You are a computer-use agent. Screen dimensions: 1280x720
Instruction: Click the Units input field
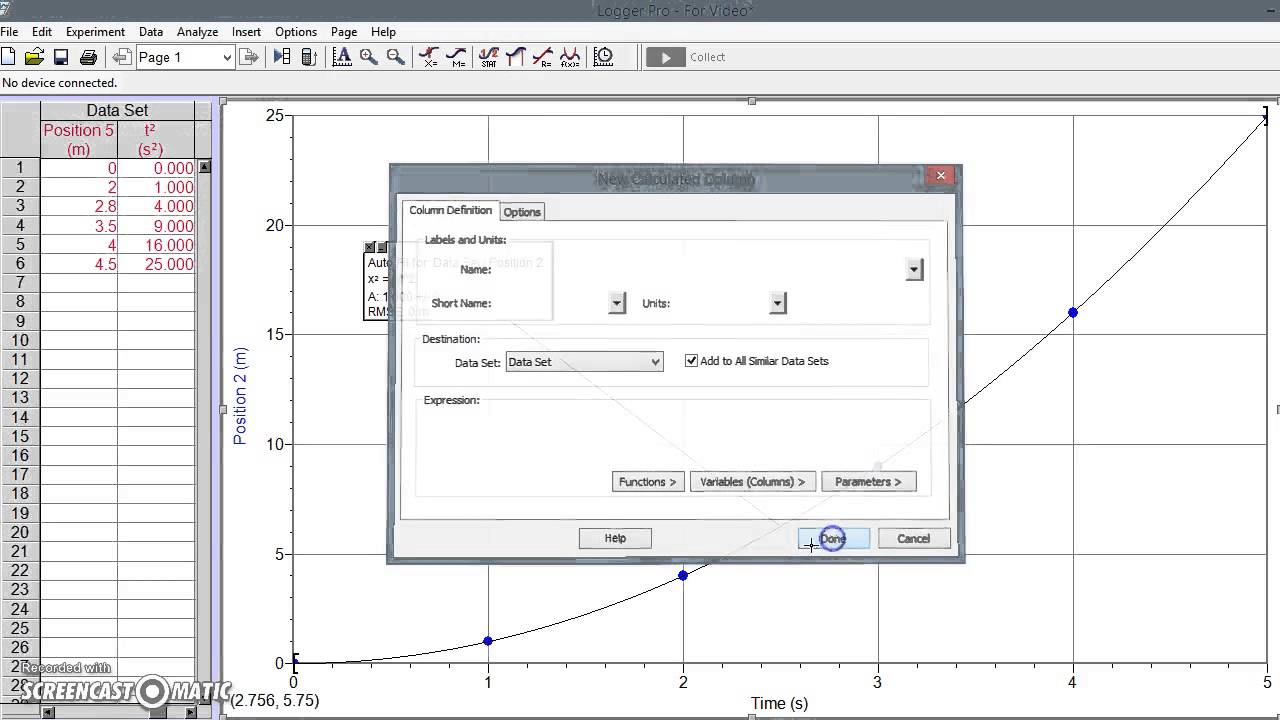click(721, 303)
